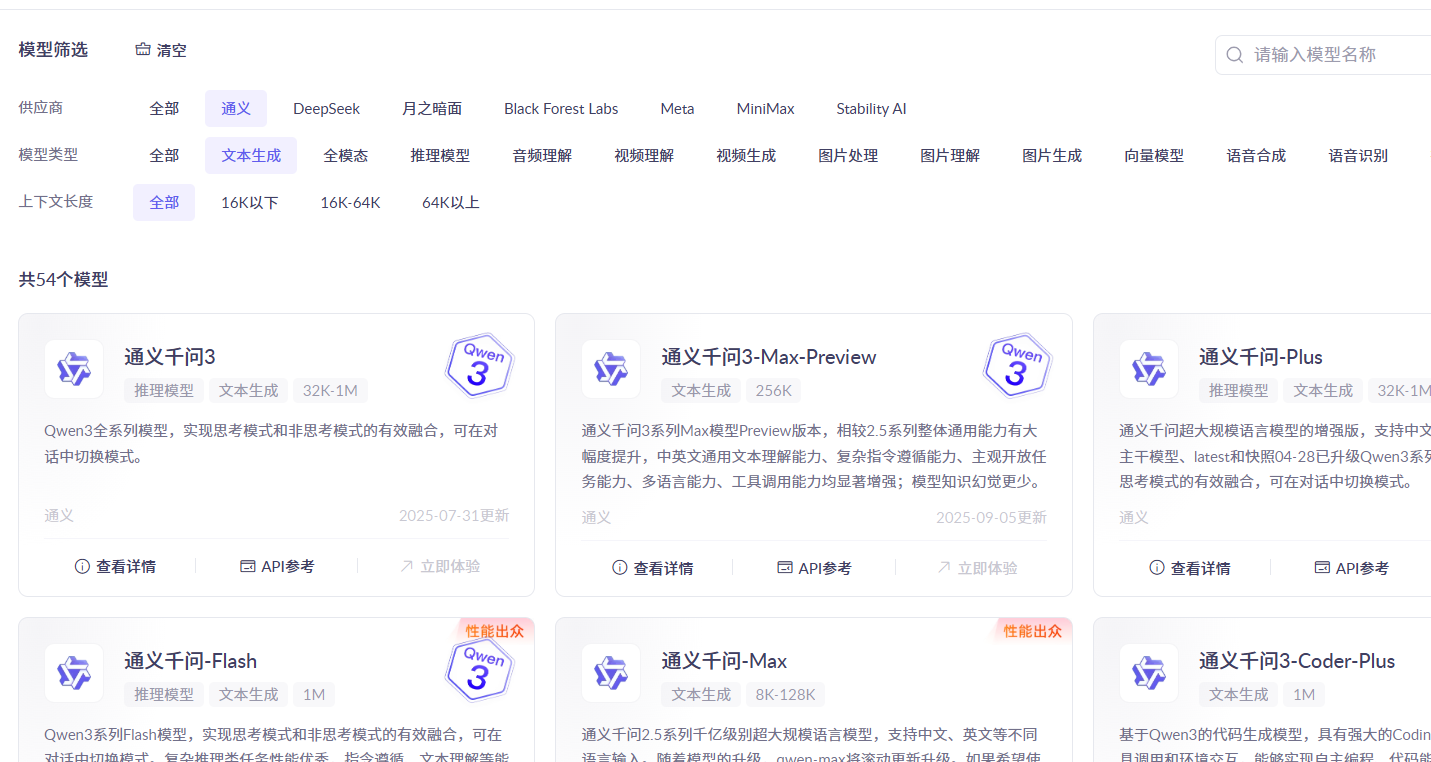The height and width of the screenshot is (762, 1431).
Task: Select the 音频理解 model type filter
Action: [542, 155]
